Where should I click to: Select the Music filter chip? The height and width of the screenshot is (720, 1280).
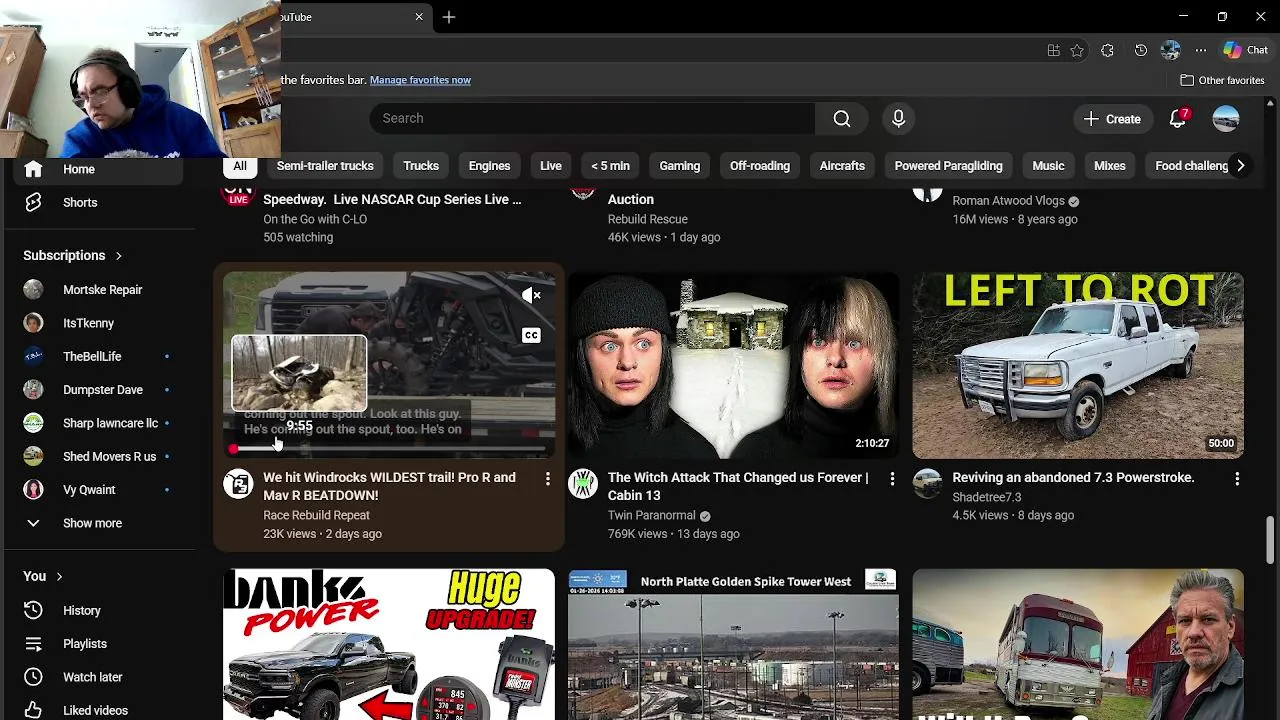click(1048, 166)
